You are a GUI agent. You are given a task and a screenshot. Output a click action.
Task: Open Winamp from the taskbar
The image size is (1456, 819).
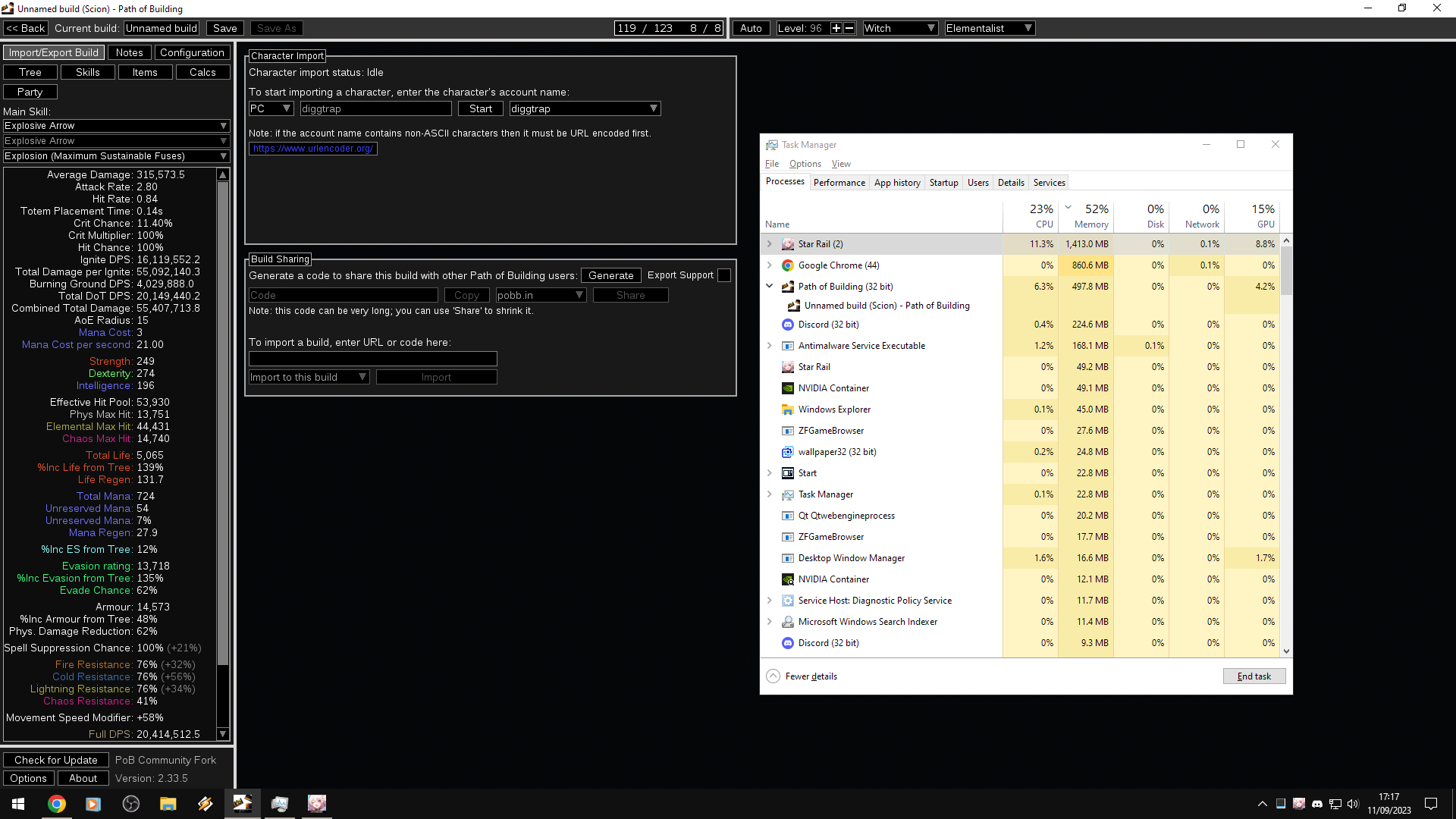[205, 804]
